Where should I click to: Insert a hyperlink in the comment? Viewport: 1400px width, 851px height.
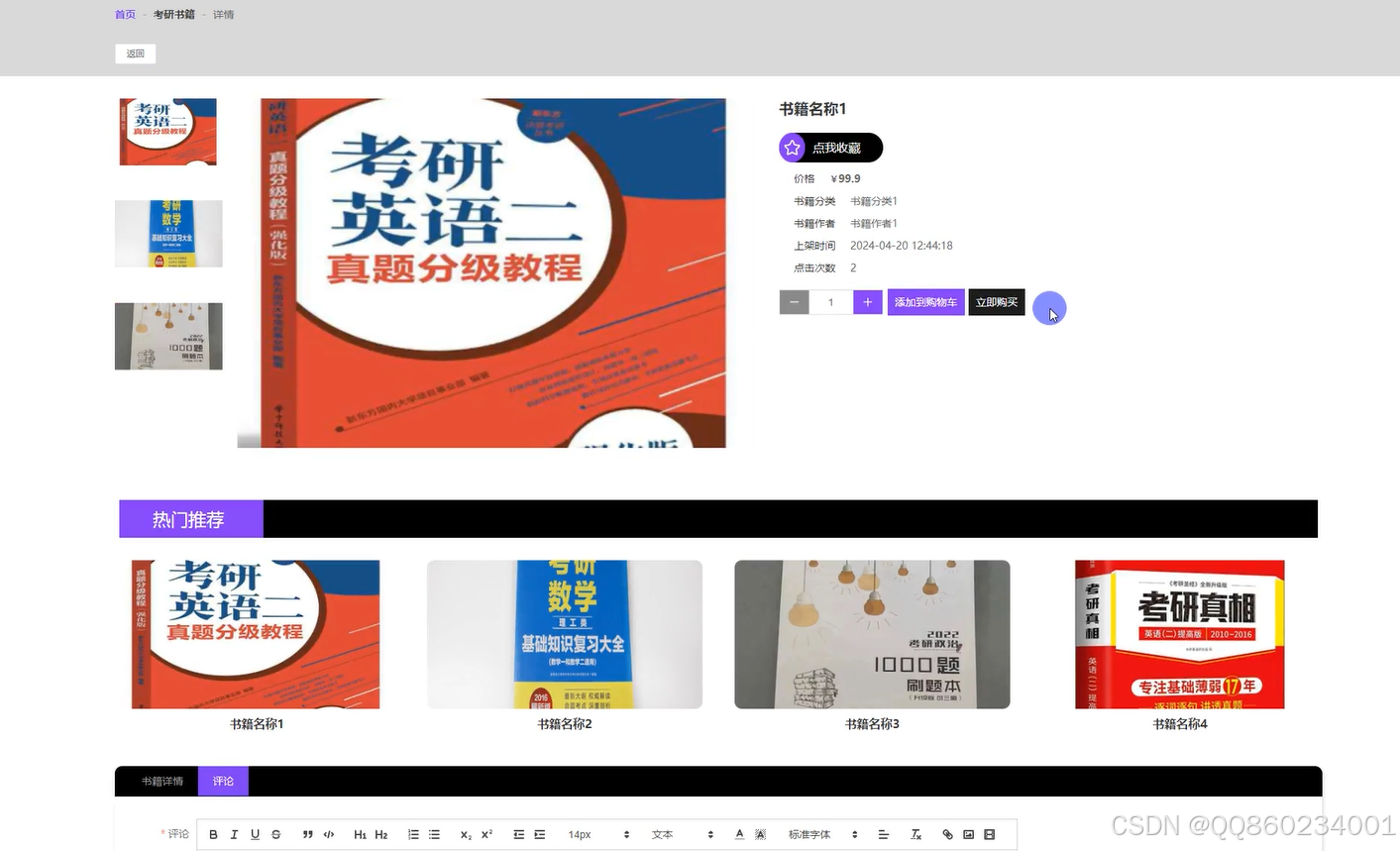(x=947, y=834)
